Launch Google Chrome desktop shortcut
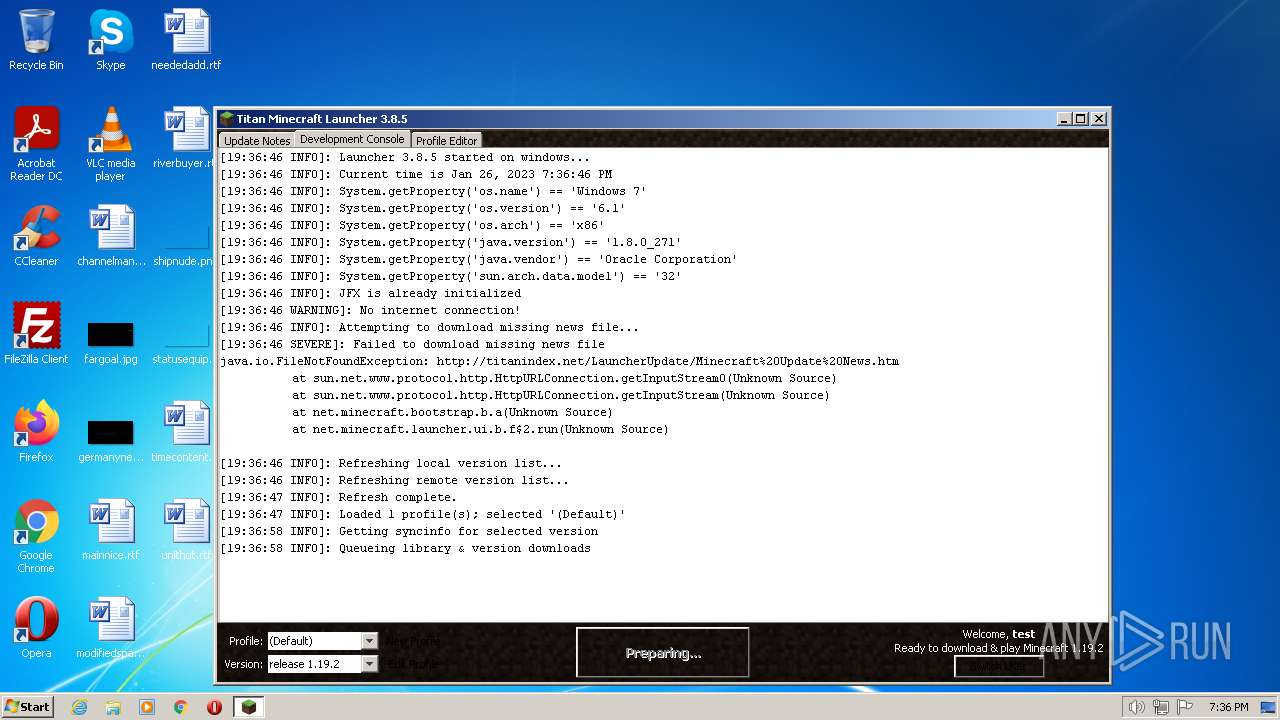 [x=36, y=536]
